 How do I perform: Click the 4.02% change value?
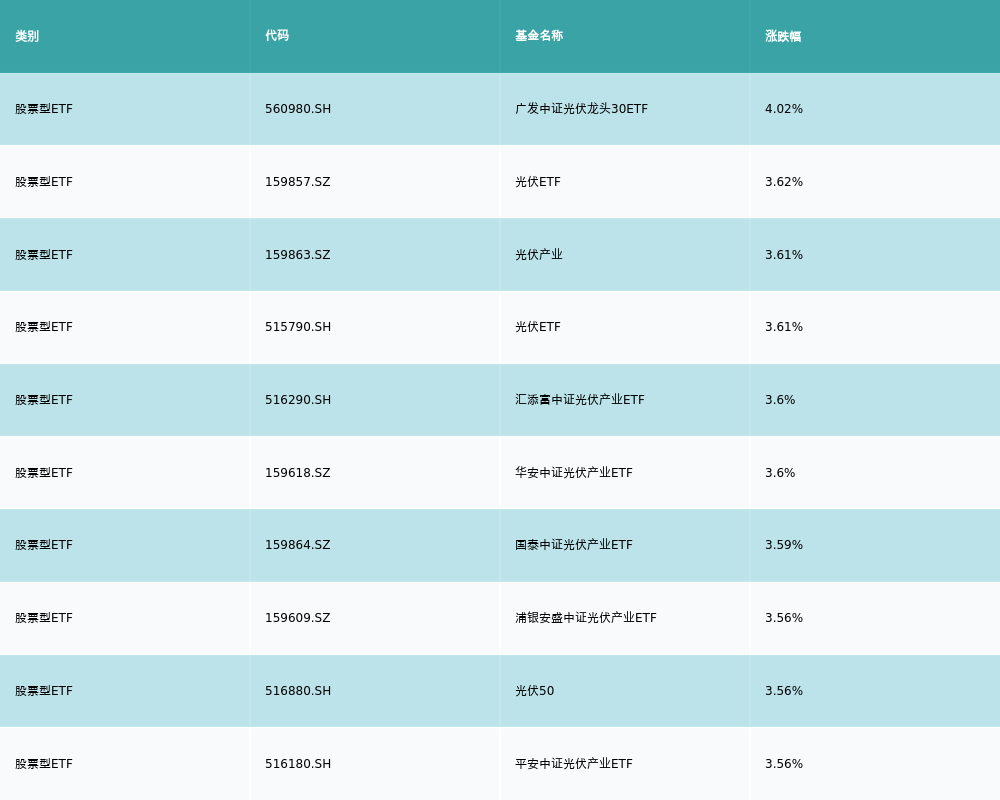click(x=784, y=109)
